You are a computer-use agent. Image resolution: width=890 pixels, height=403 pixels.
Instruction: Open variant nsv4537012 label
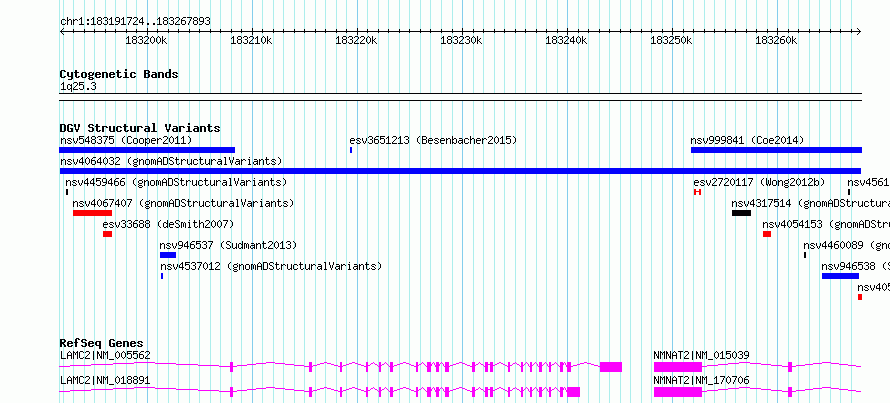click(x=271, y=266)
